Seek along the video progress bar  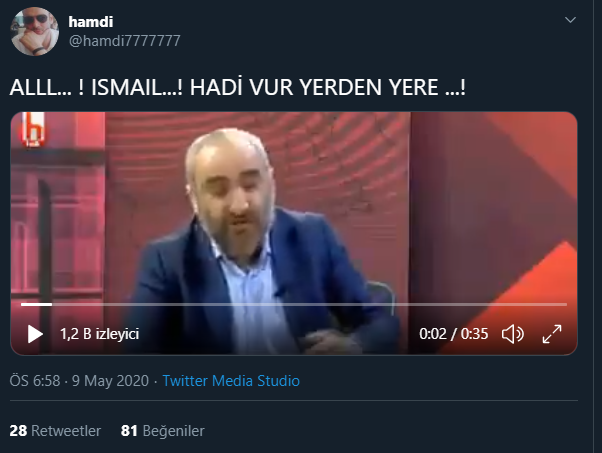[x=294, y=304]
